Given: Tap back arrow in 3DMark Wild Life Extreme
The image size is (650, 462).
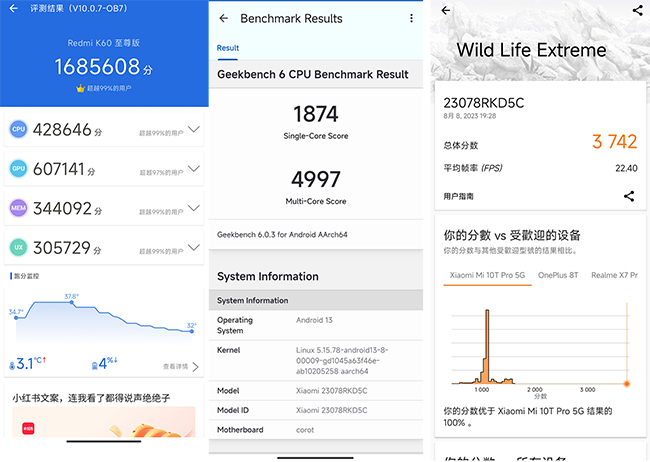Looking at the screenshot, I should 446,10.
